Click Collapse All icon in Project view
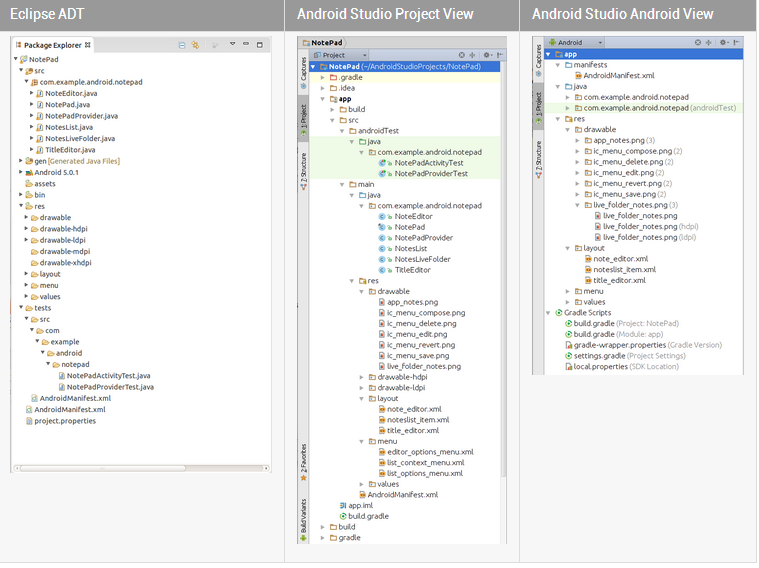The image size is (759, 568). pos(472,55)
